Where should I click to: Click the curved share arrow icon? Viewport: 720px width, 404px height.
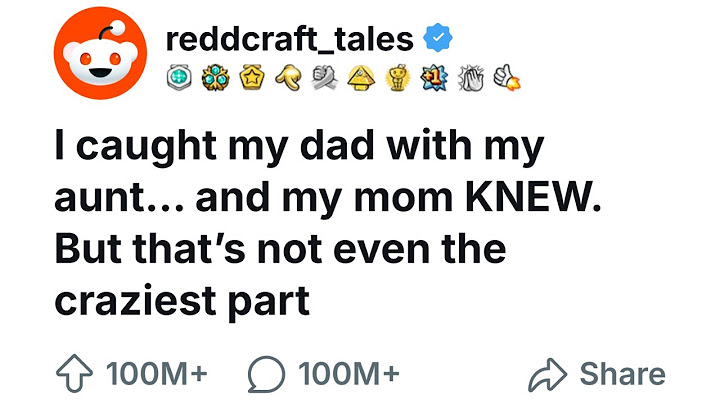coord(548,374)
